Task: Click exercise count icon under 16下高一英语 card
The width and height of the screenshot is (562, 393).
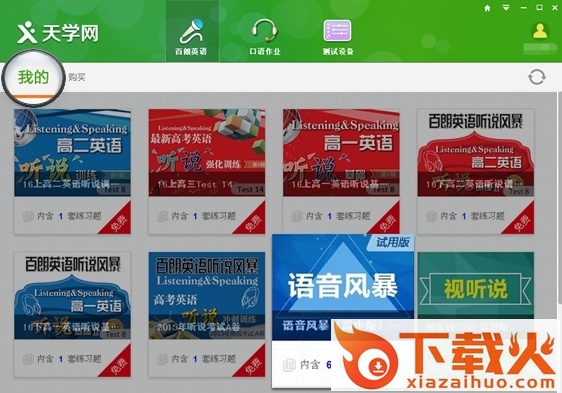Action: tap(28, 359)
